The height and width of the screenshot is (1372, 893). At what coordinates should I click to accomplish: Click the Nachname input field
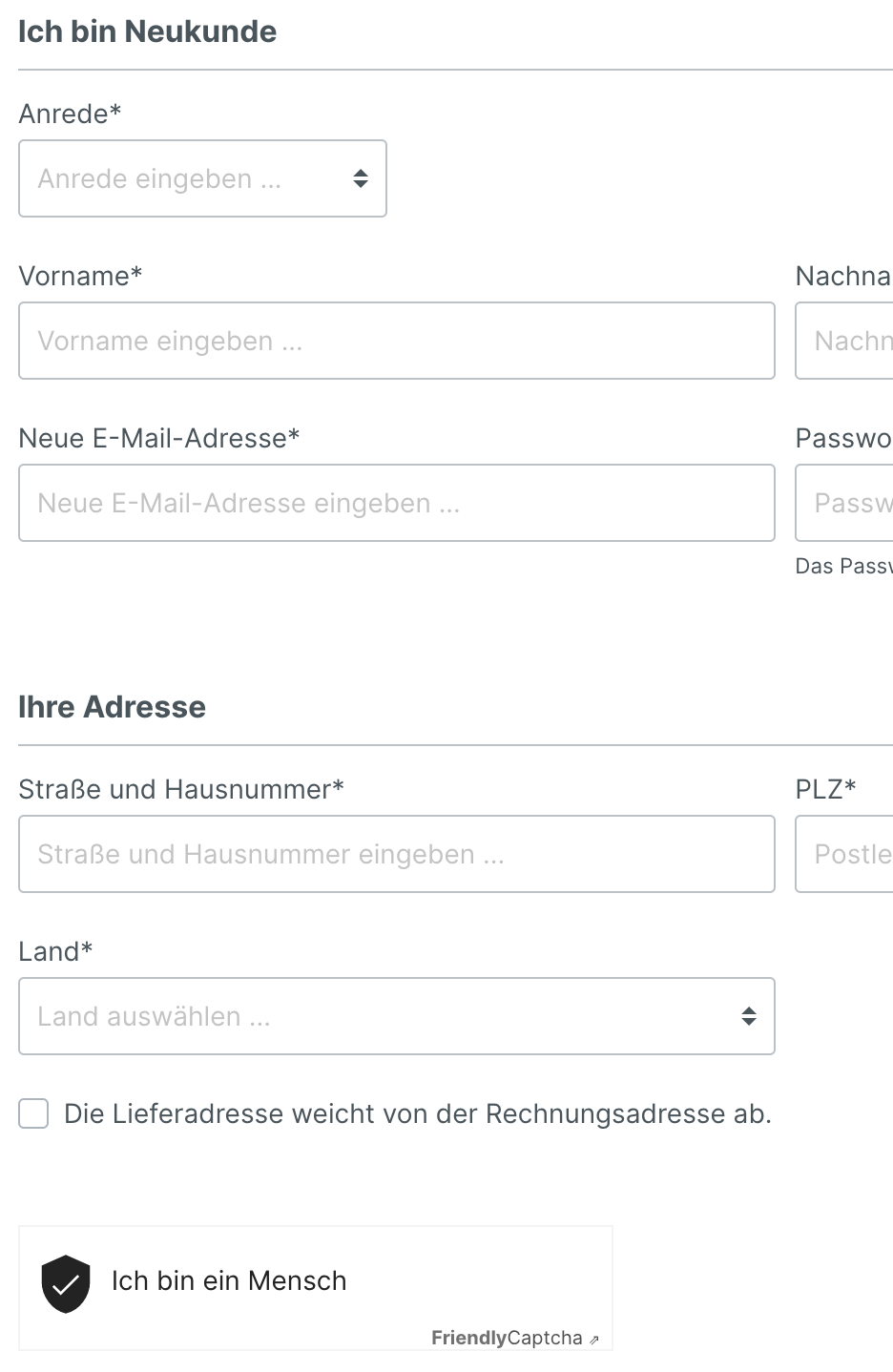point(849,341)
